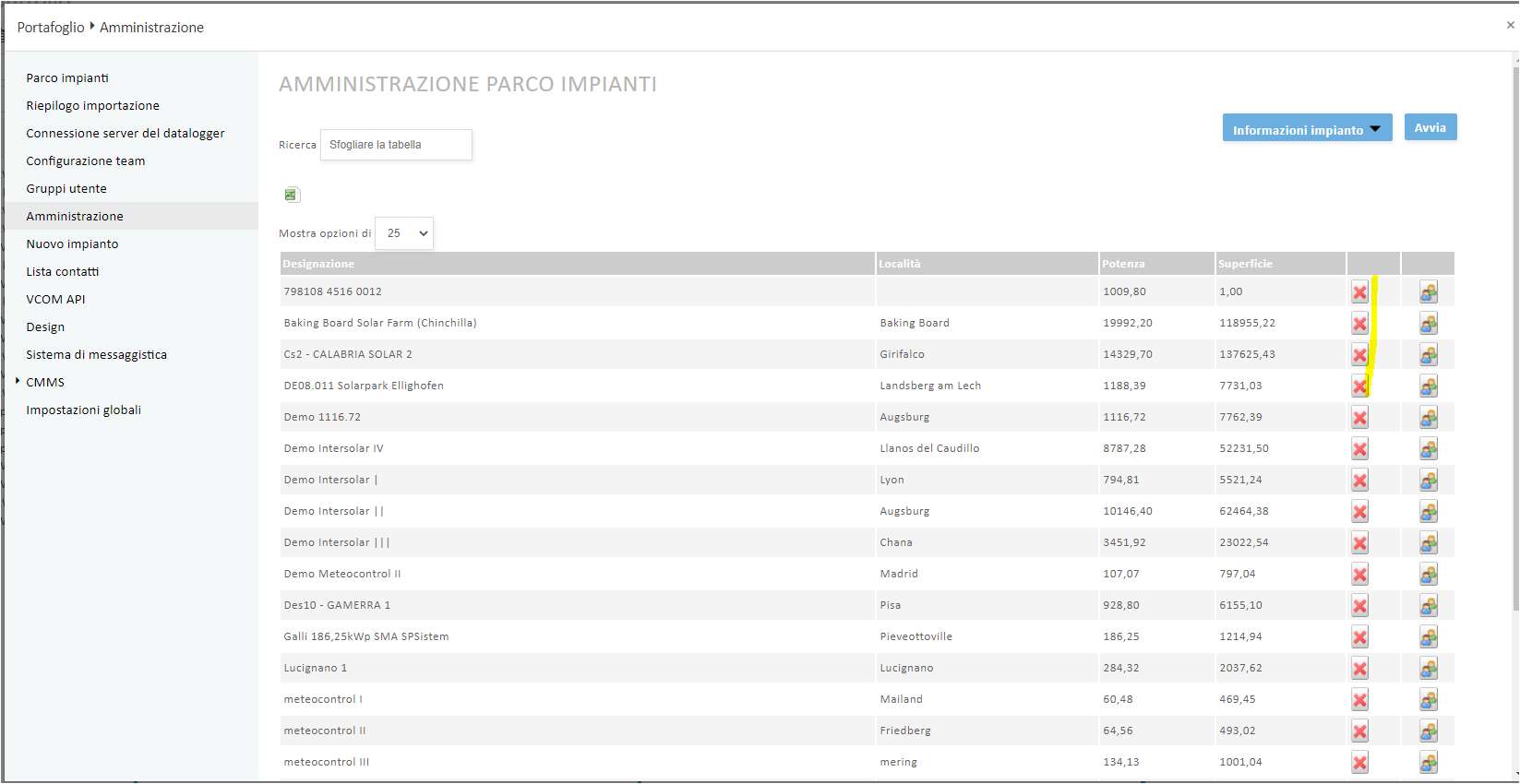Delete the Galli 186,25kWp SMA SPSistem entry
Screen dimensions: 1520x784
[x=1359, y=637]
